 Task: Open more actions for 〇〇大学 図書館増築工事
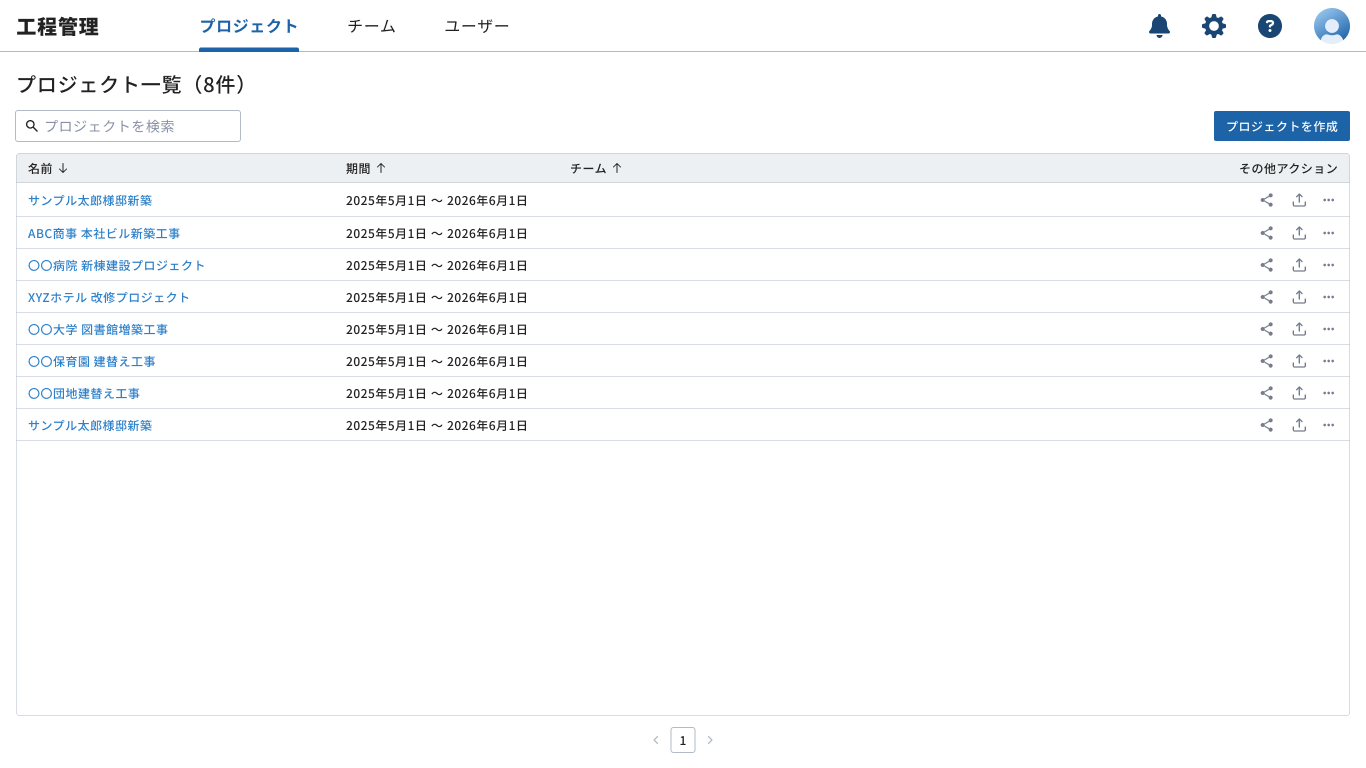point(1328,328)
